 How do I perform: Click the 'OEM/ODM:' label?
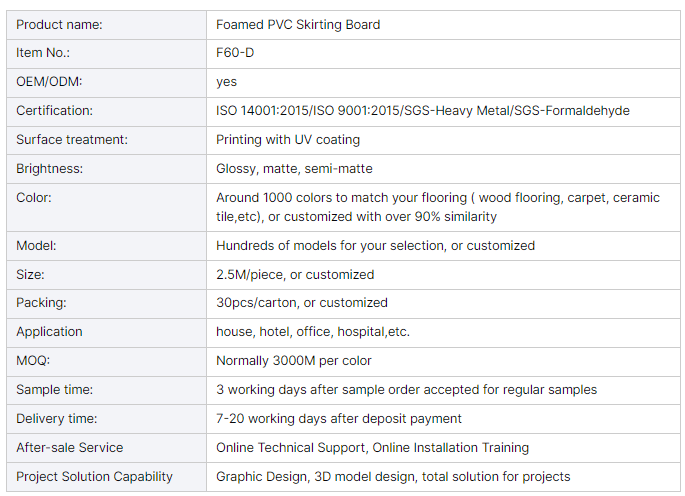(x=51, y=82)
